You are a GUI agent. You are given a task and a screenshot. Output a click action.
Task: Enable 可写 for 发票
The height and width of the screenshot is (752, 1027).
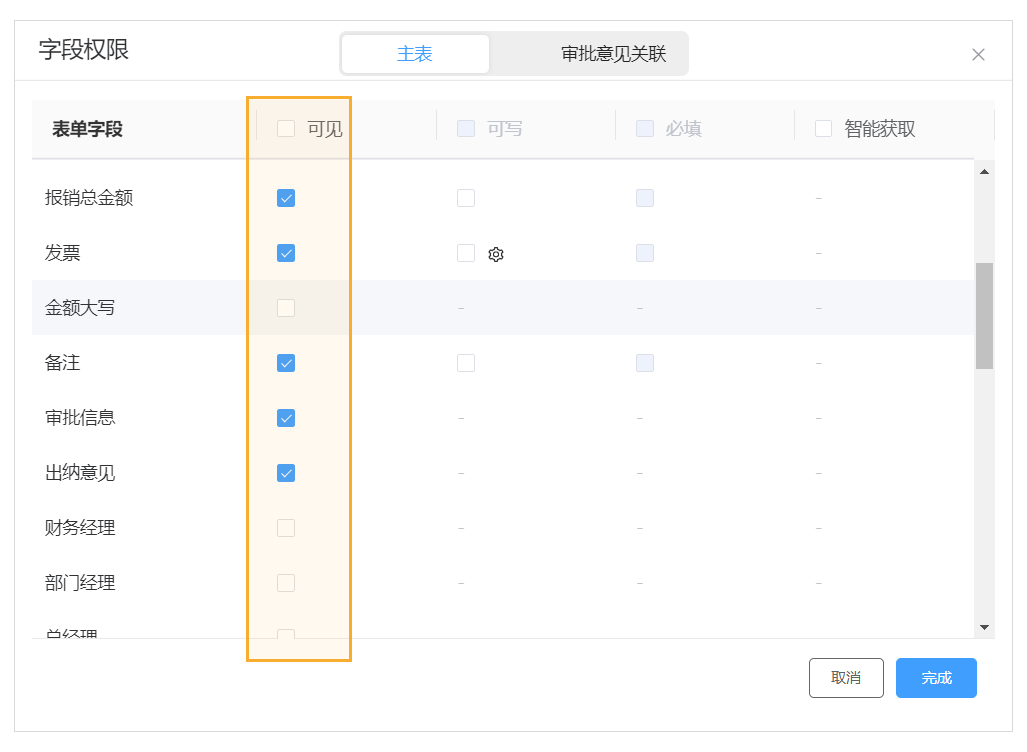tap(465, 253)
